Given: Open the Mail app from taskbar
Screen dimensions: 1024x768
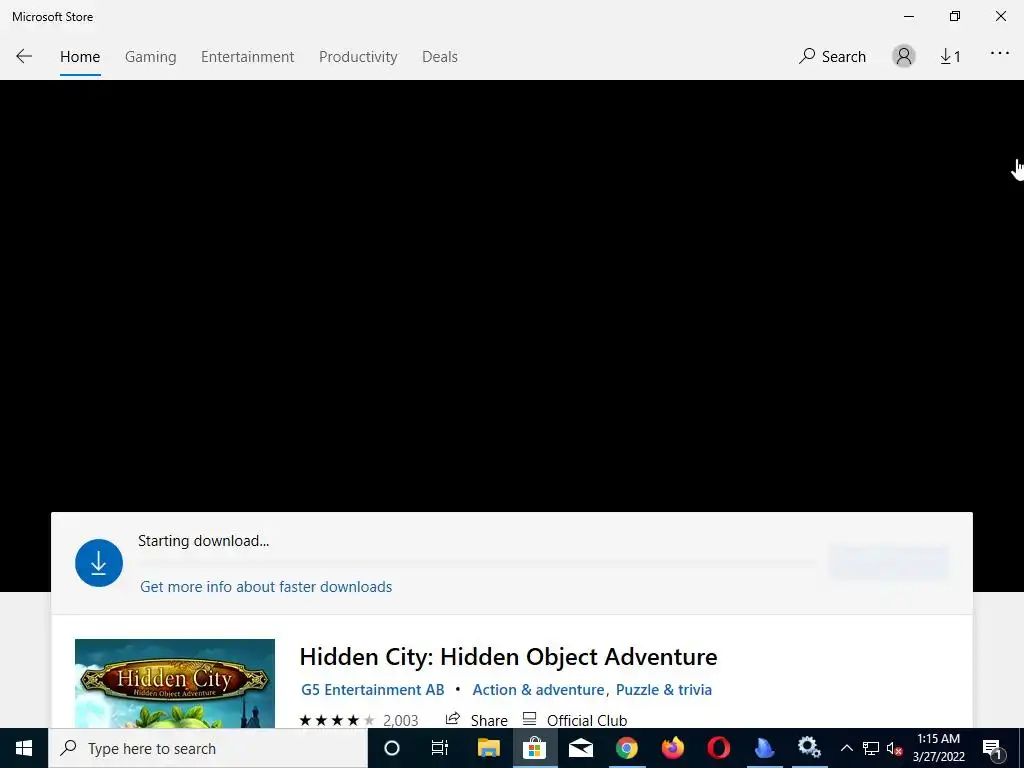Looking at the screenshot, I should tap(581, 748).
